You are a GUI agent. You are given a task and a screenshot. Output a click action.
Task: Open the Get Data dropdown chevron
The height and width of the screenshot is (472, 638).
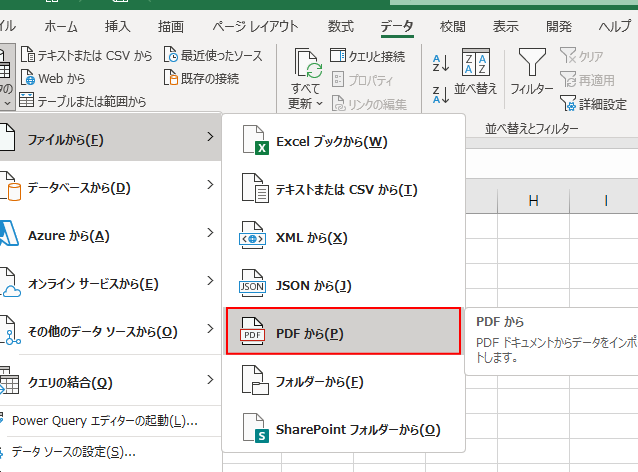tap(7, 103)
